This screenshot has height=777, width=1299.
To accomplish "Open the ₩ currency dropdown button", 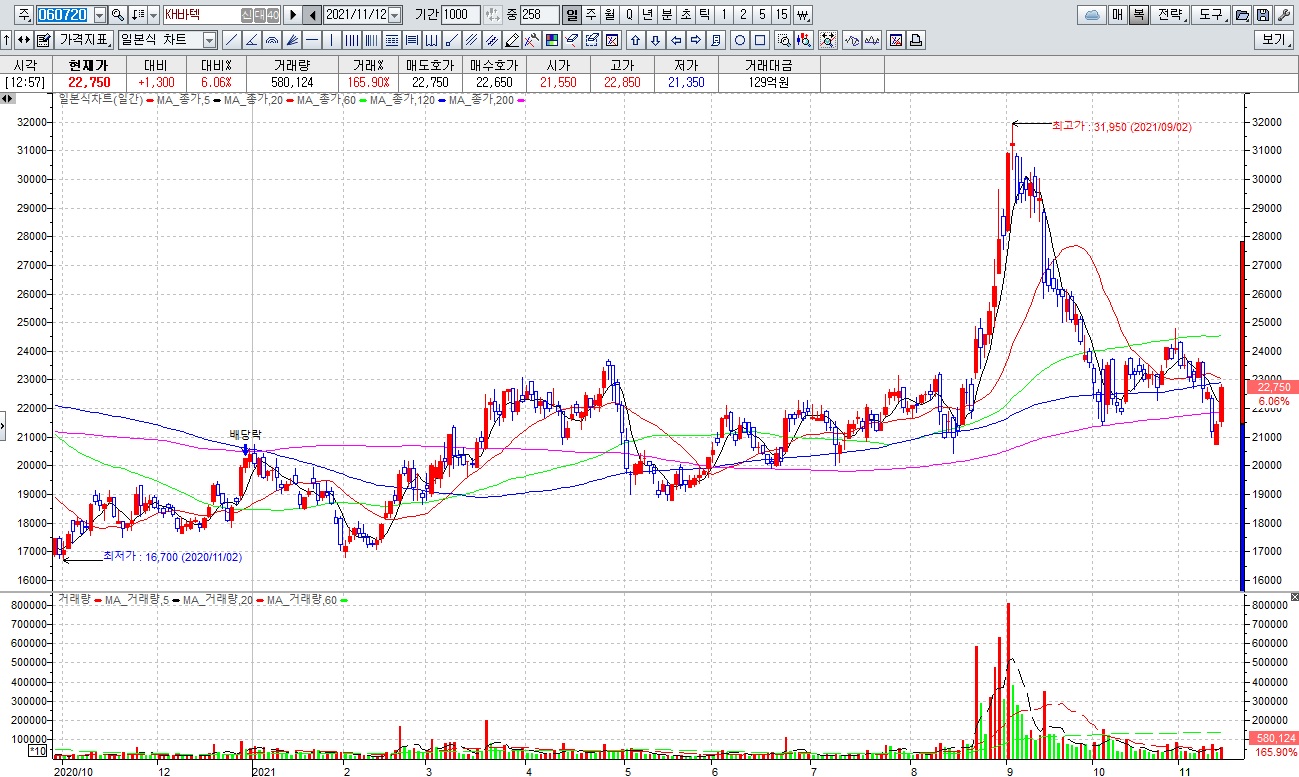I will point(802,15).
